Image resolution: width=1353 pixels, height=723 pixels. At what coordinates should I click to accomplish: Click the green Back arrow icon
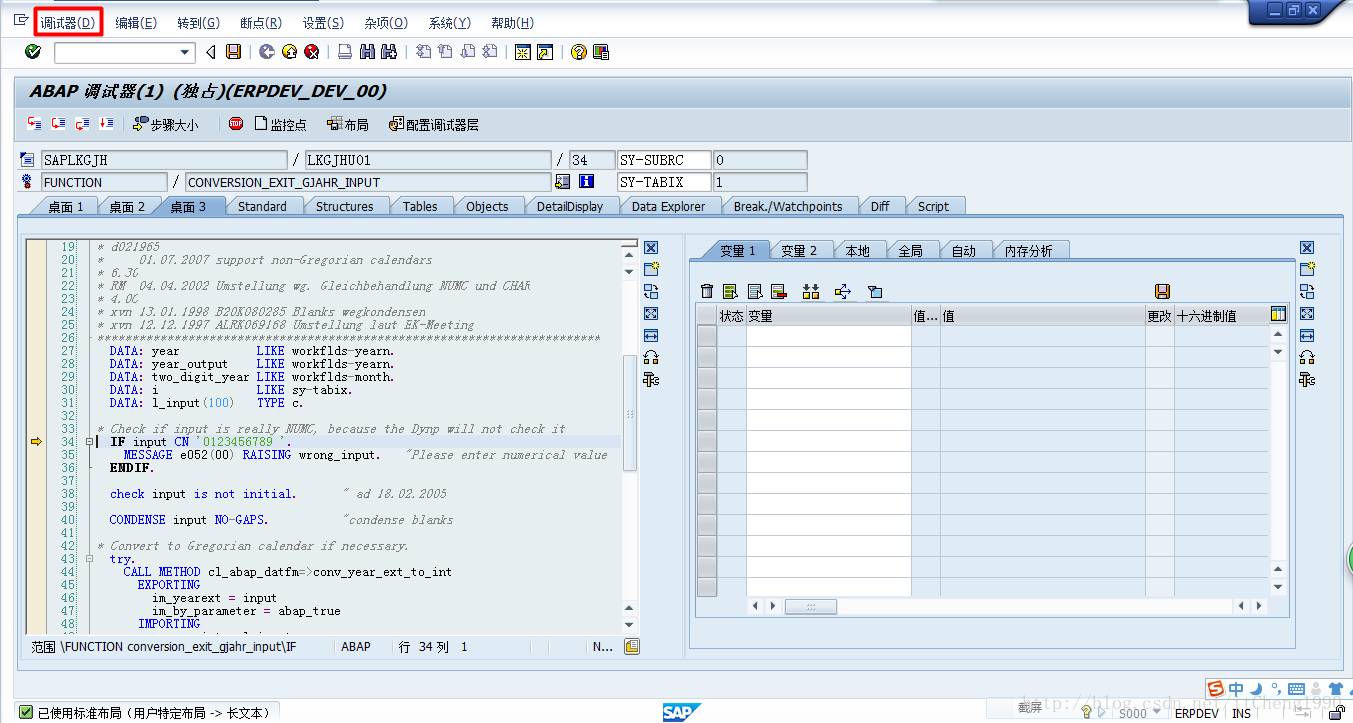pyautogui.click(x=267, y=52)
